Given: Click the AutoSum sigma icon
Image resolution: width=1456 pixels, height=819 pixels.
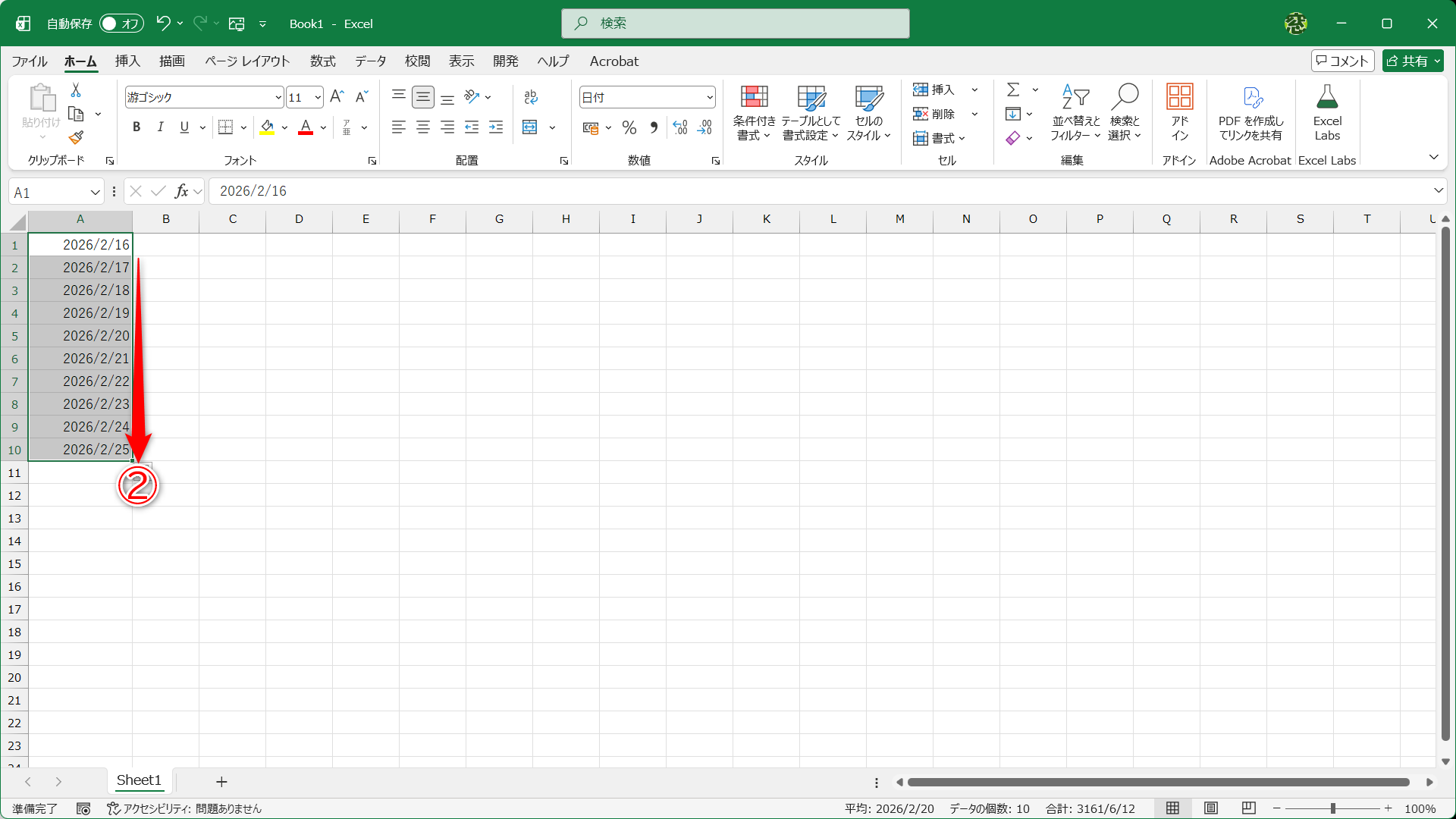Looking at the screenshot, I should [1013, 89].
